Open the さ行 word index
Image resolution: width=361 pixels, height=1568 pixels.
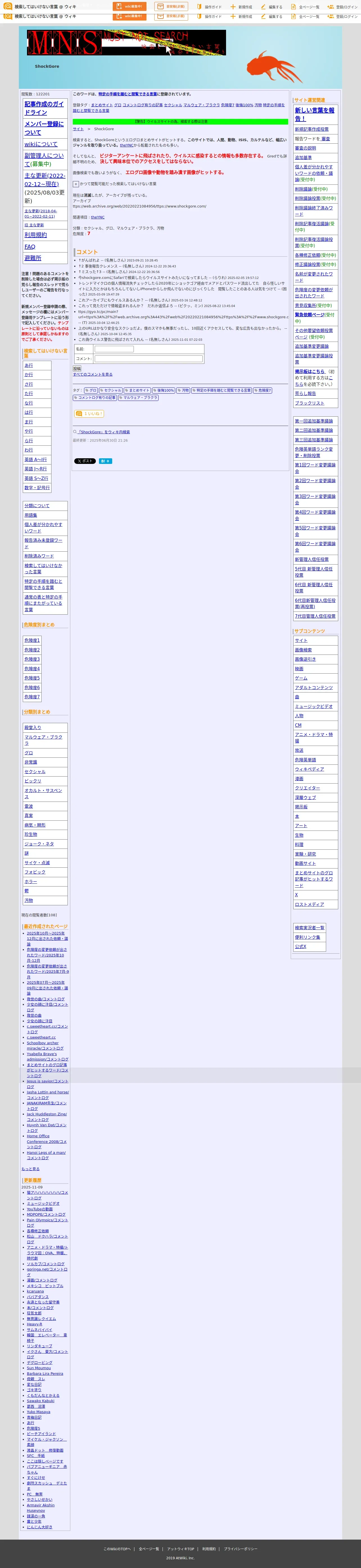pos(29,384)
